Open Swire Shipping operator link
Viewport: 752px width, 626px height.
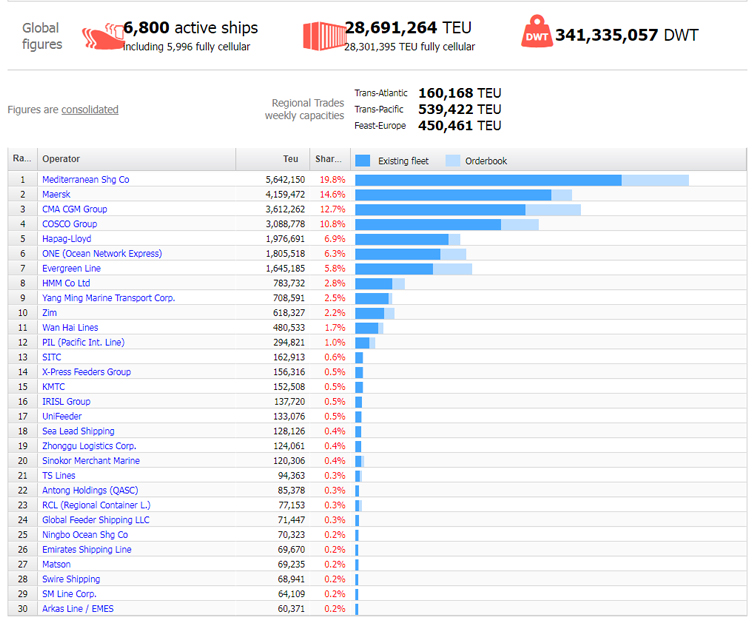71,579
